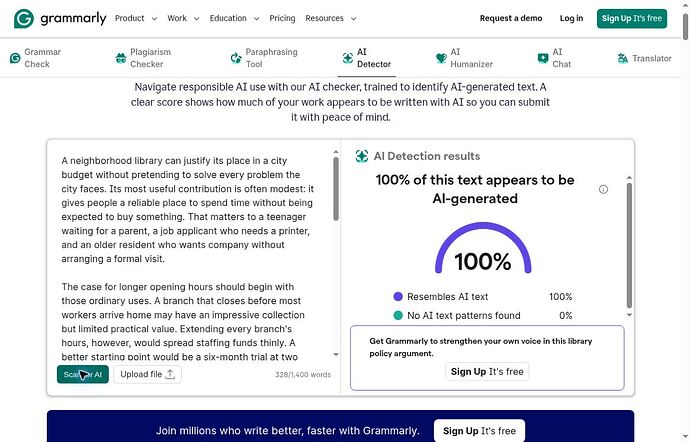Click the 100% value beside Resembles AI text

(561, 297)
